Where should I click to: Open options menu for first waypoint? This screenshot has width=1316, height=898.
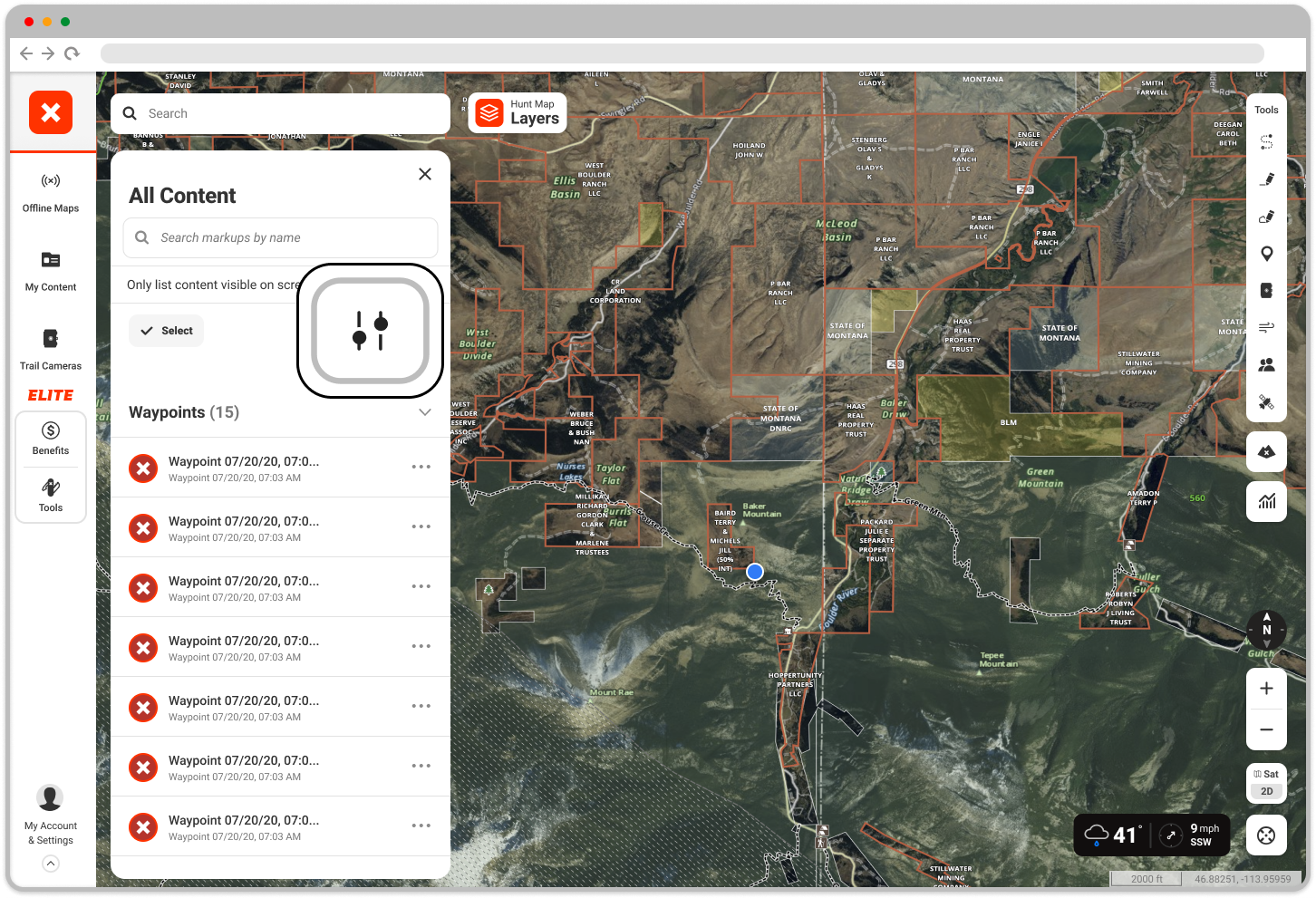coord(421,467)
